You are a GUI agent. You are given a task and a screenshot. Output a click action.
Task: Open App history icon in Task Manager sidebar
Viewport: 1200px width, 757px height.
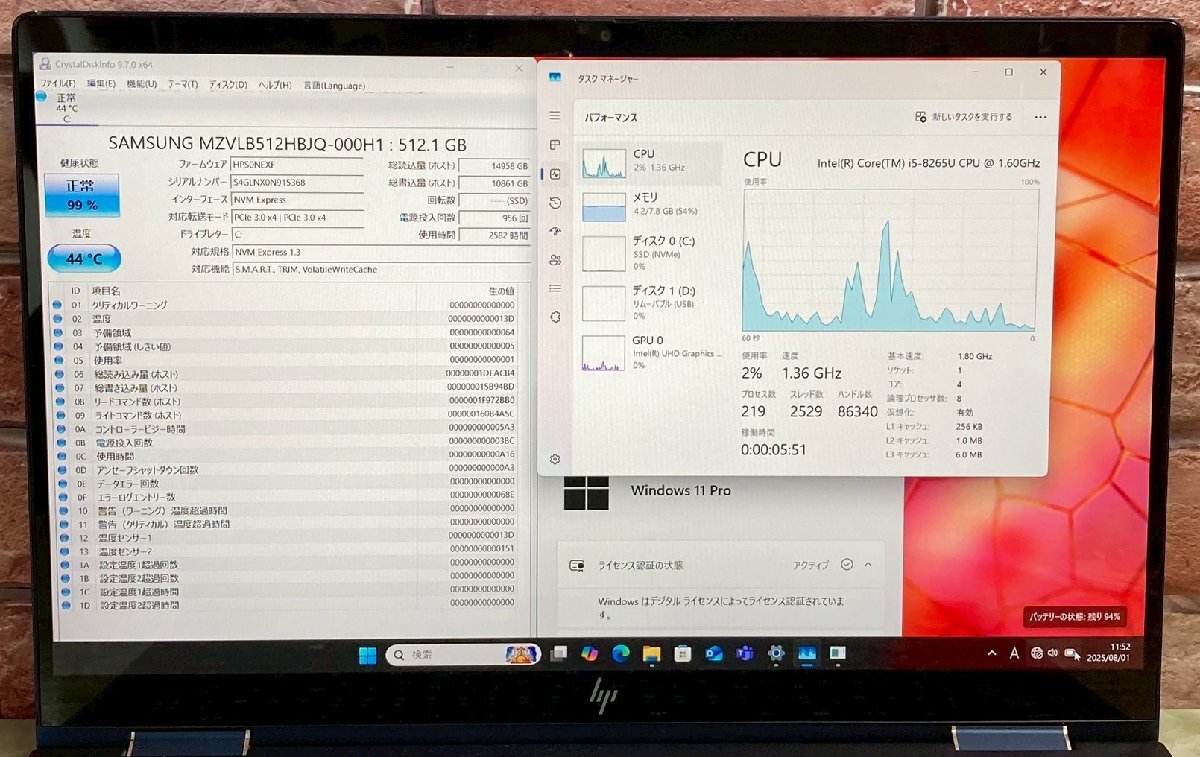point(555,203)
